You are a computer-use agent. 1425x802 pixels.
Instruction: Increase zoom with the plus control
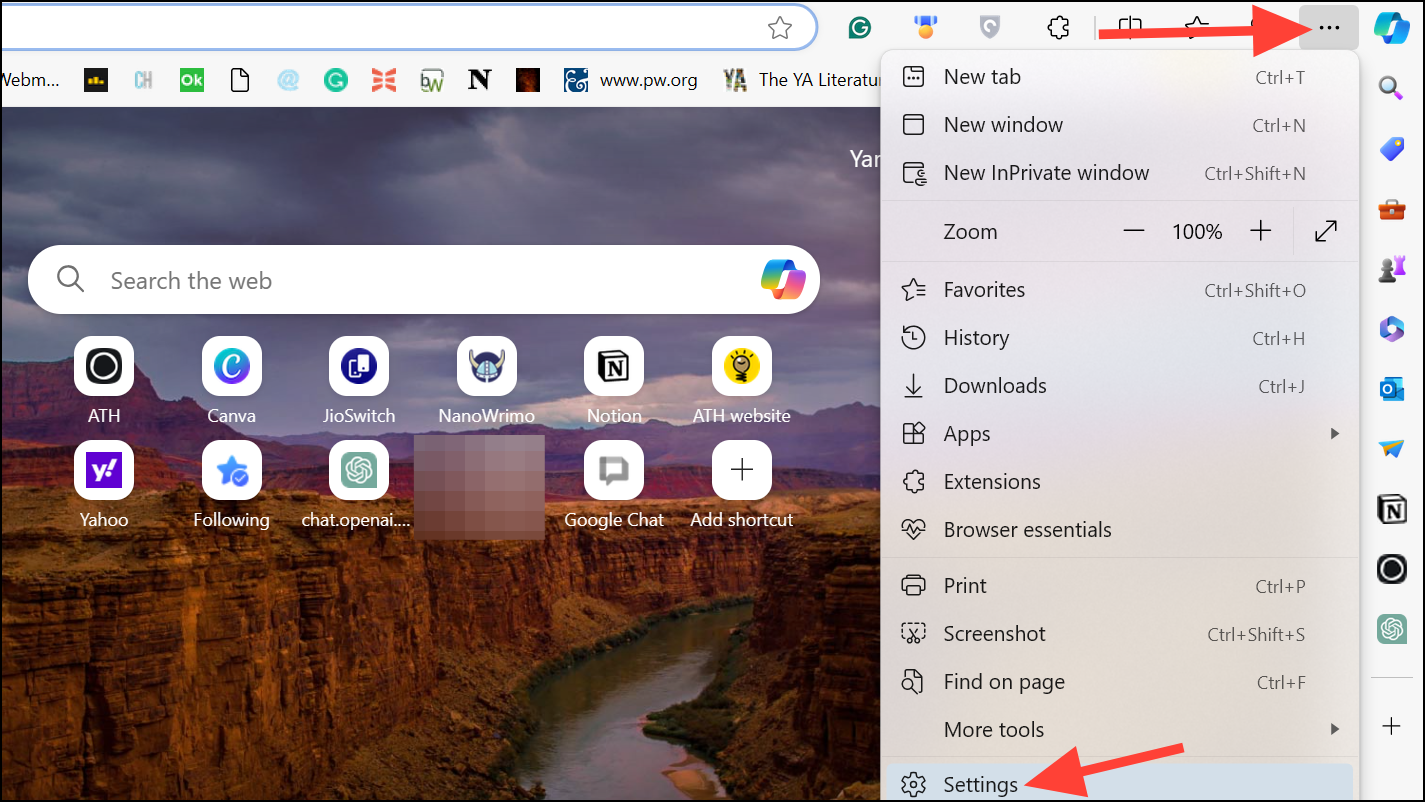click(1261, 231)
